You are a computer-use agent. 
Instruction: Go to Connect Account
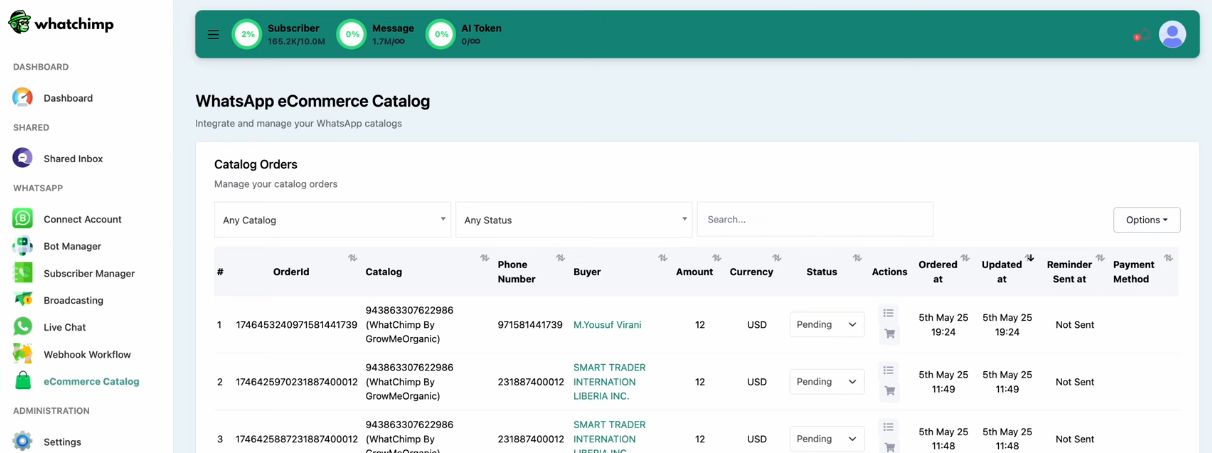[x=83, y=219]
